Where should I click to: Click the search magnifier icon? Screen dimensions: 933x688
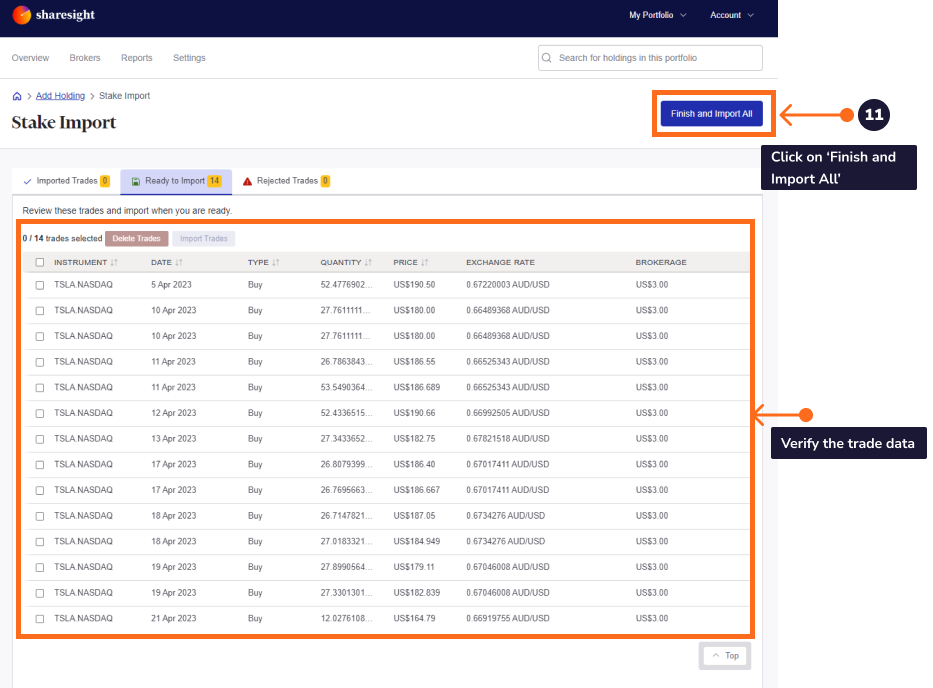(x=547, y=58)
